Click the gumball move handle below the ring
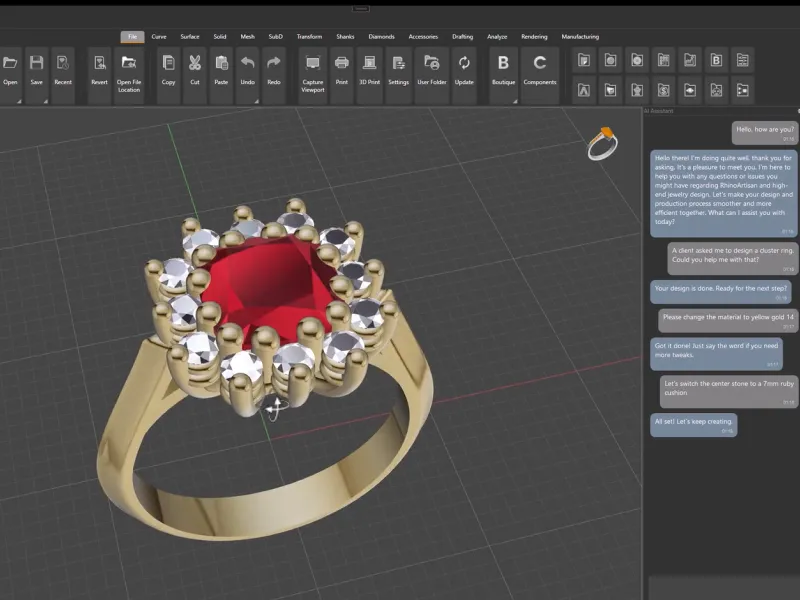Image resolution: width=800 pixels, height=600 pixels. click(x=274, y=409)
